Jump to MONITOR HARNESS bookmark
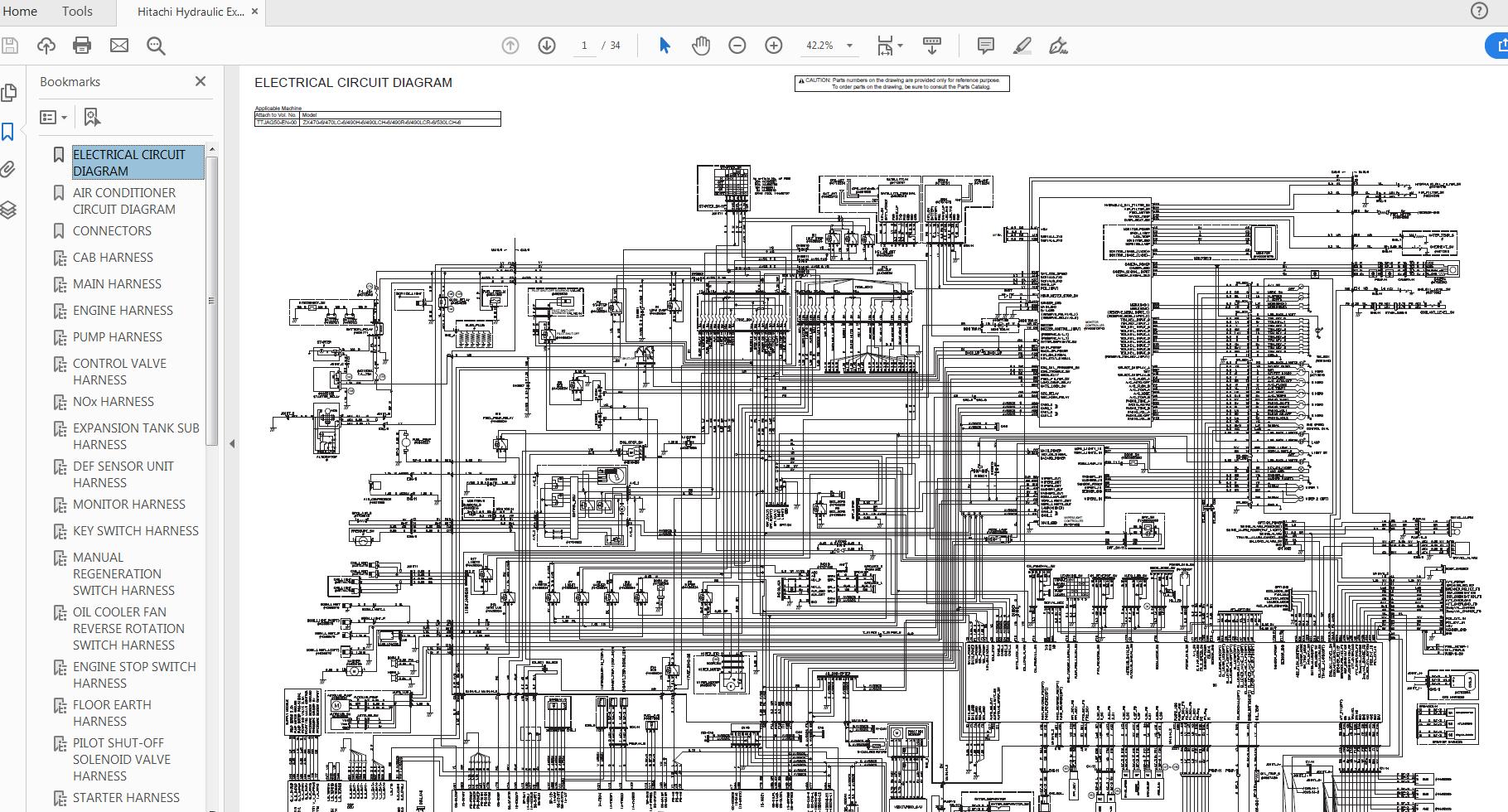 coord(129,505)
